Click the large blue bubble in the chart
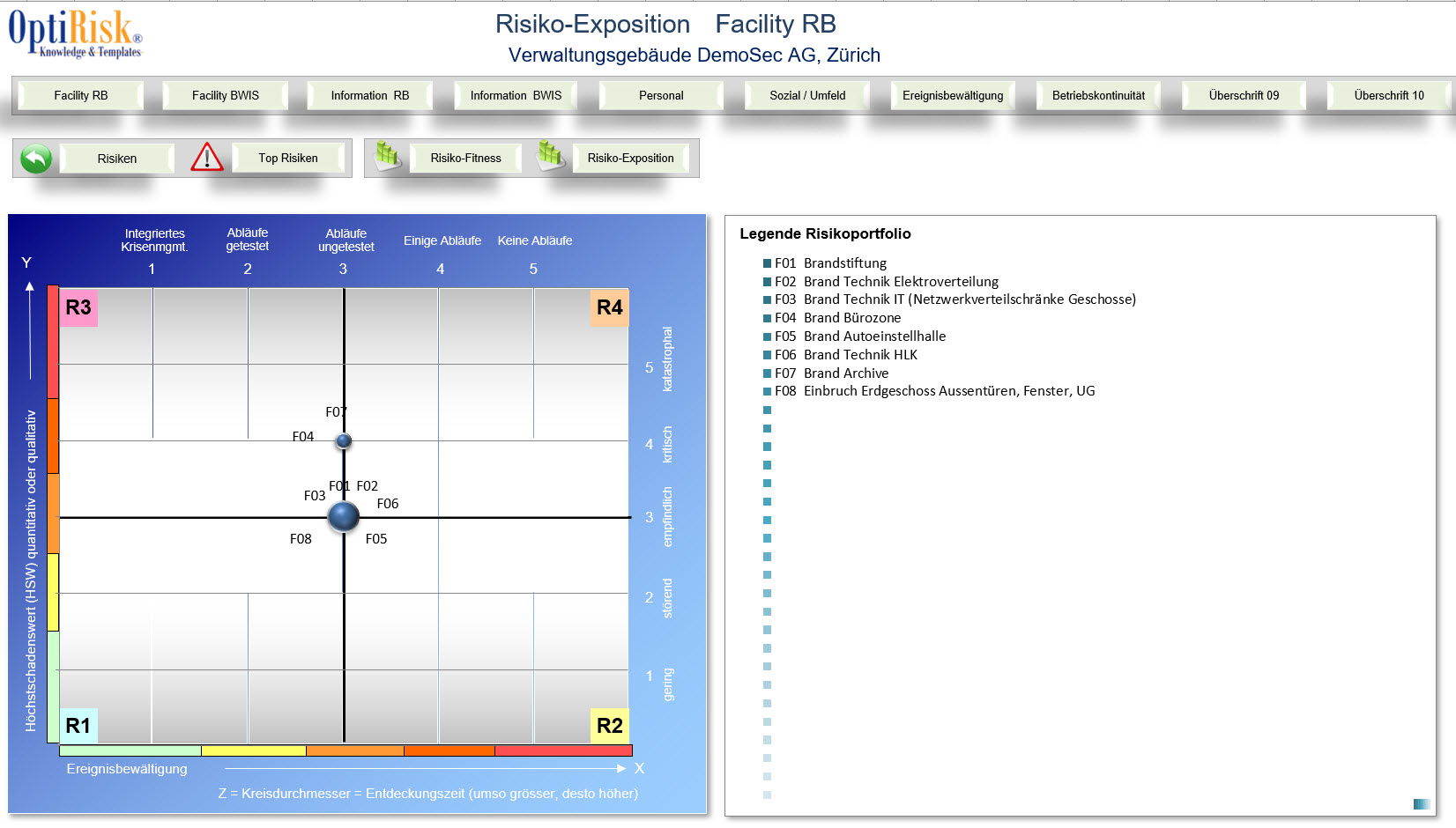Viewport: 1456px width, 828px height. [343, 516]
